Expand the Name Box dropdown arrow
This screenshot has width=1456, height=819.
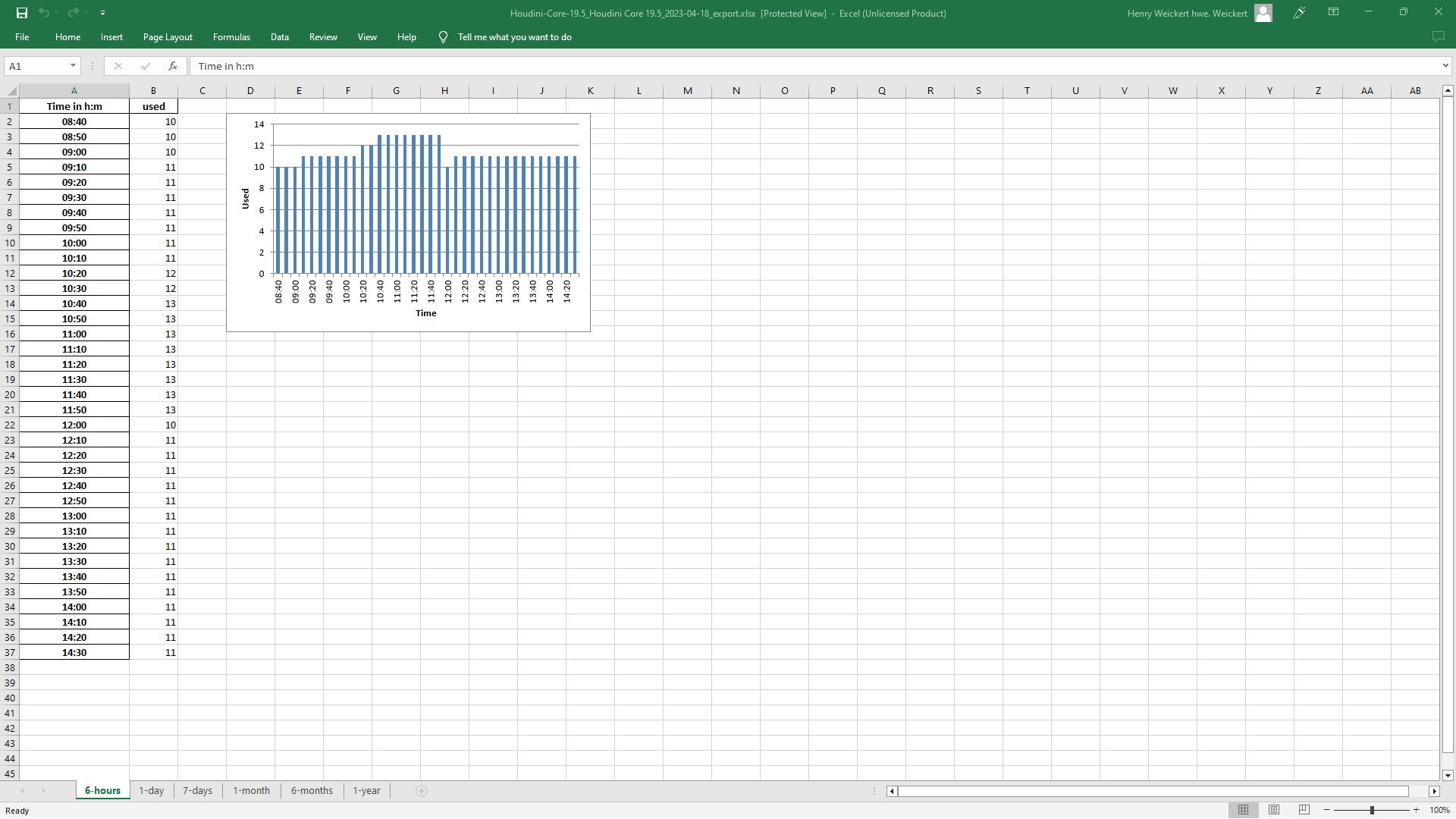(73, 66)
